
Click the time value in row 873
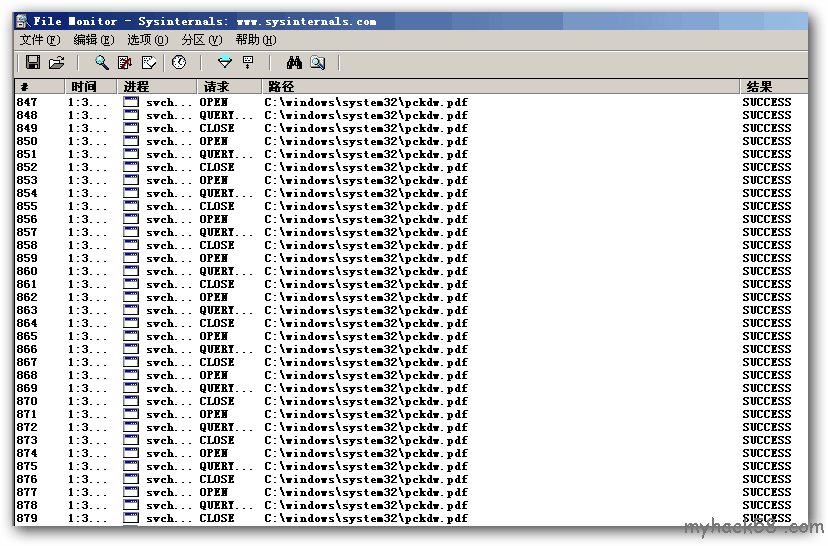click(87, 440)
